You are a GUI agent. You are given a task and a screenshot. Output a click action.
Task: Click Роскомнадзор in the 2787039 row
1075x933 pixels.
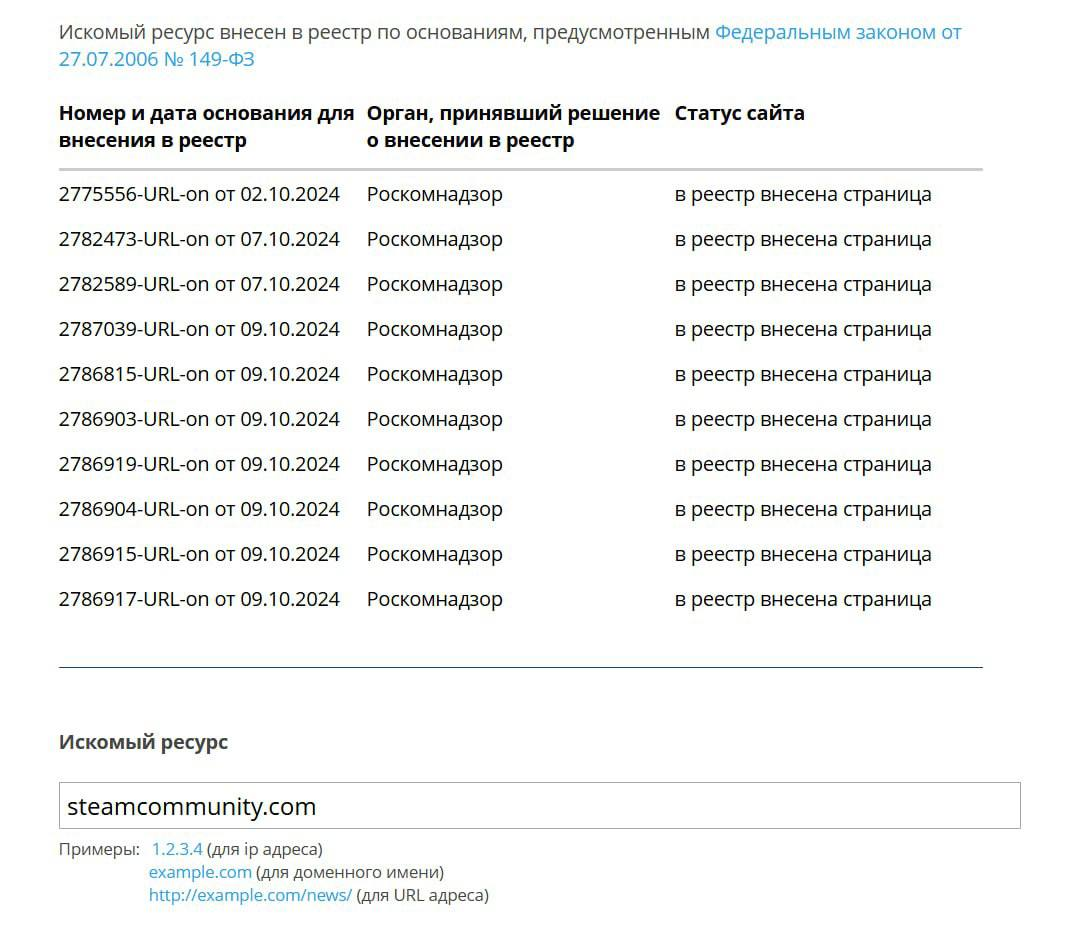435,330
